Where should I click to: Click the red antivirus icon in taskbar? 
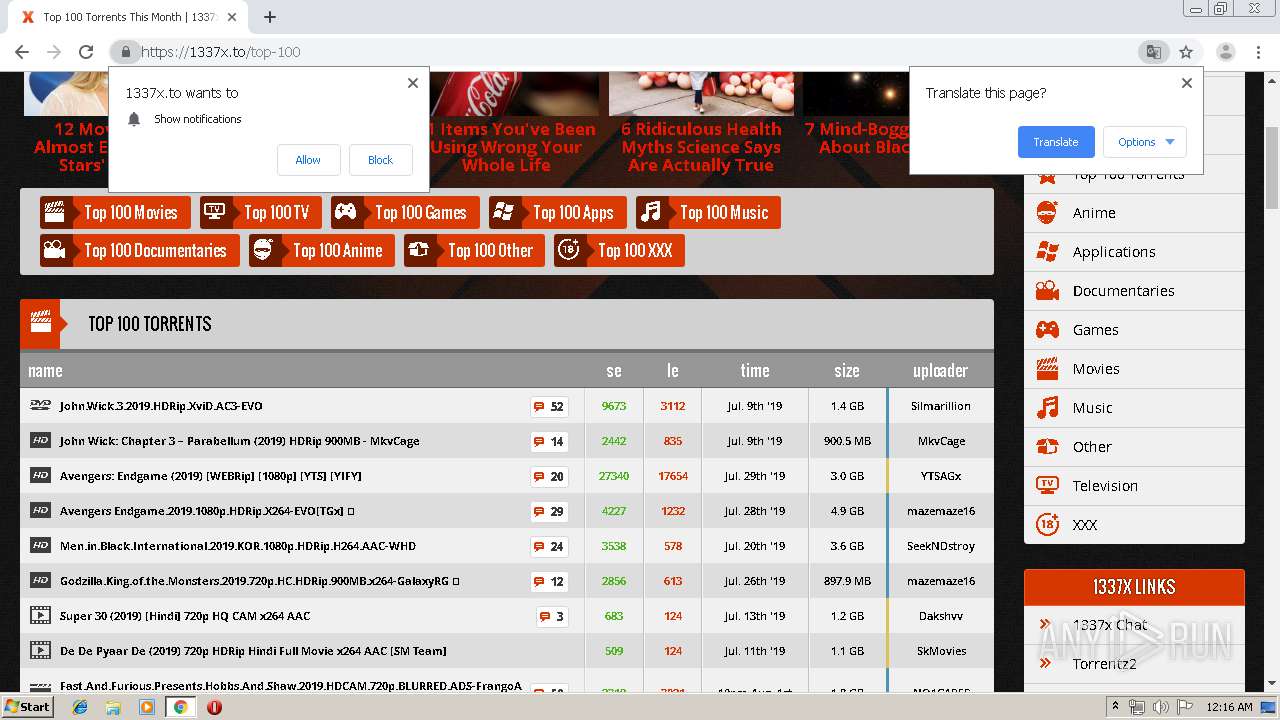(x=214, y=707)
